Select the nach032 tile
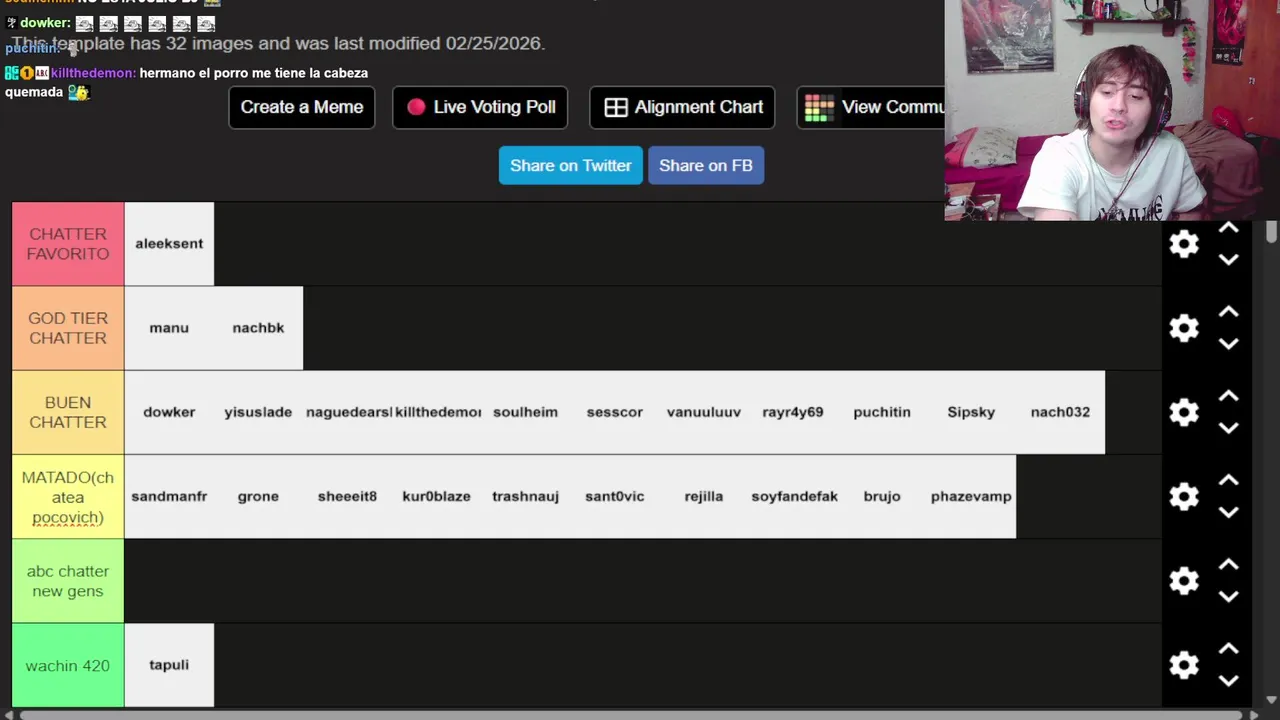The image size is (1280, 720). click(1060, 412)
